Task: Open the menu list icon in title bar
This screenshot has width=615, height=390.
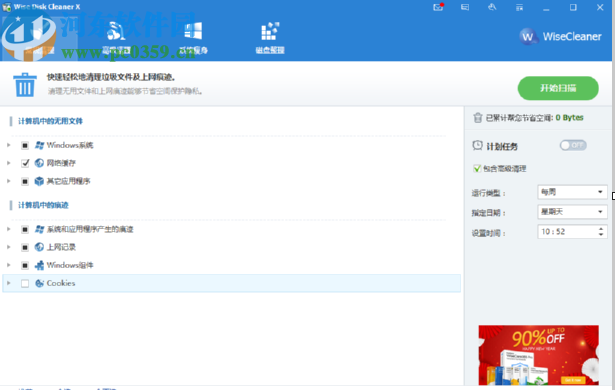Action: [x=519, y=7]
